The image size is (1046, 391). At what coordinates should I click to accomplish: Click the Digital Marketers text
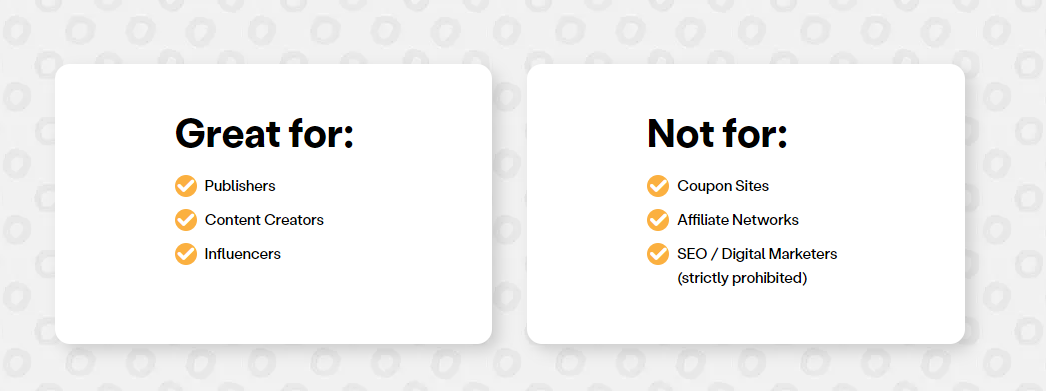point(779,254)
